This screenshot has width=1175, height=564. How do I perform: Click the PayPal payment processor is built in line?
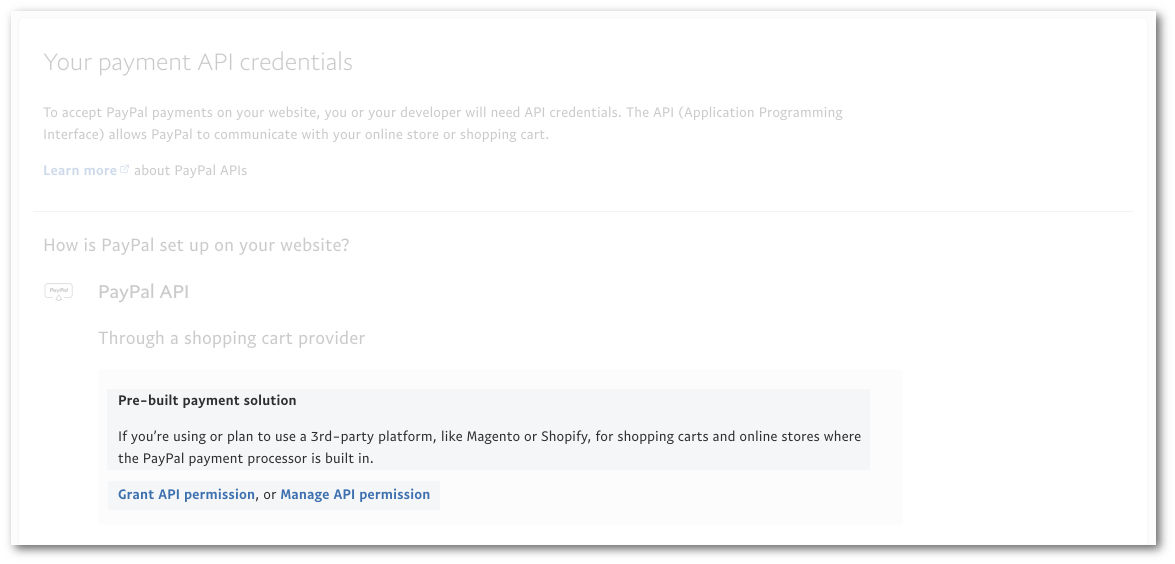(245, 458)
